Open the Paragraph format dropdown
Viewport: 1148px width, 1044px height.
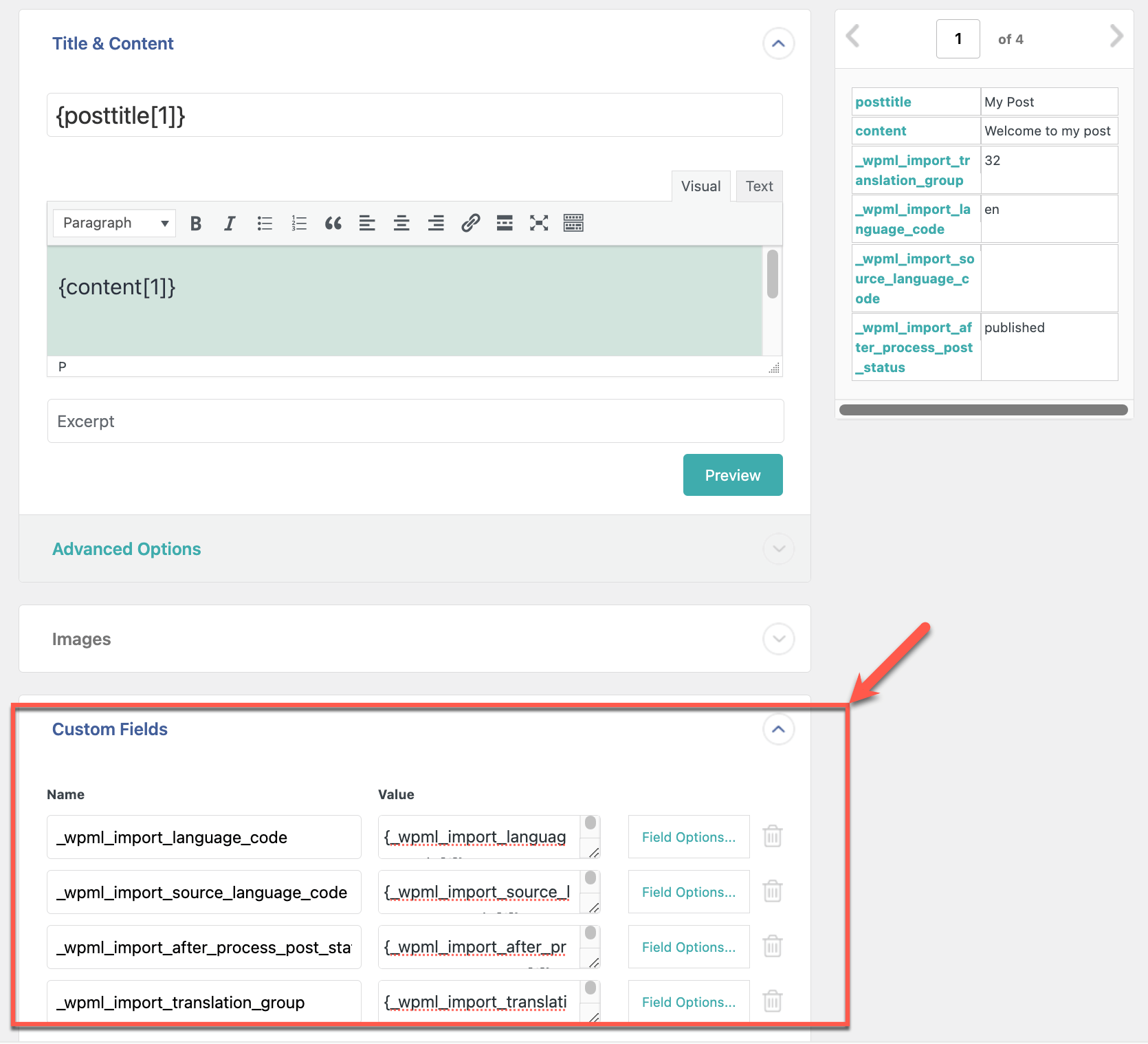pos(114,223)
